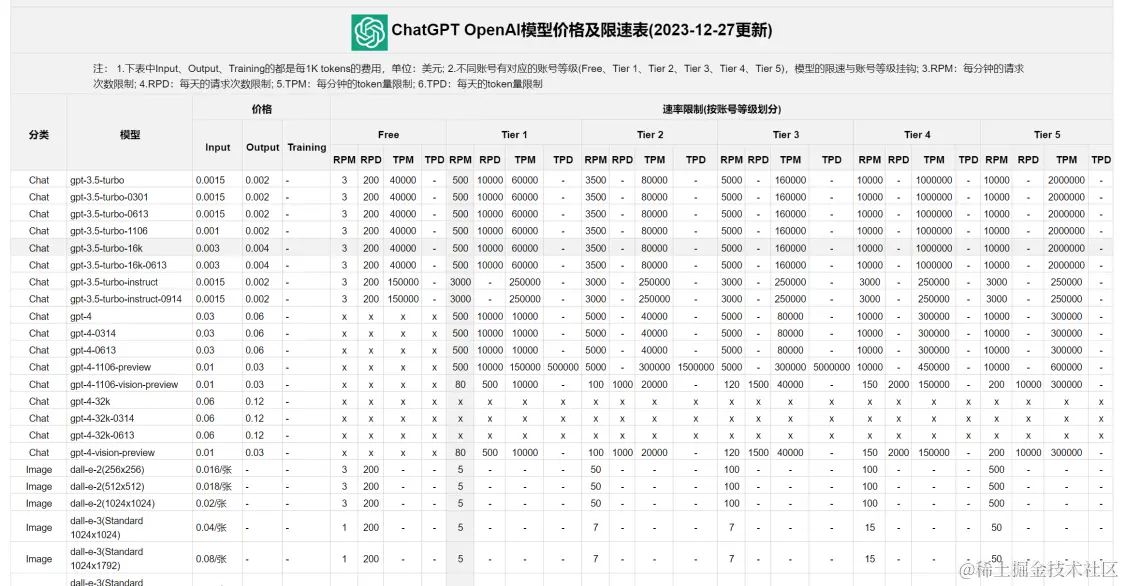This screenshot has width=1125, height=586.
Task: Select model cell 'gpt-4-1106-vision-preview'
Action: 123,384
